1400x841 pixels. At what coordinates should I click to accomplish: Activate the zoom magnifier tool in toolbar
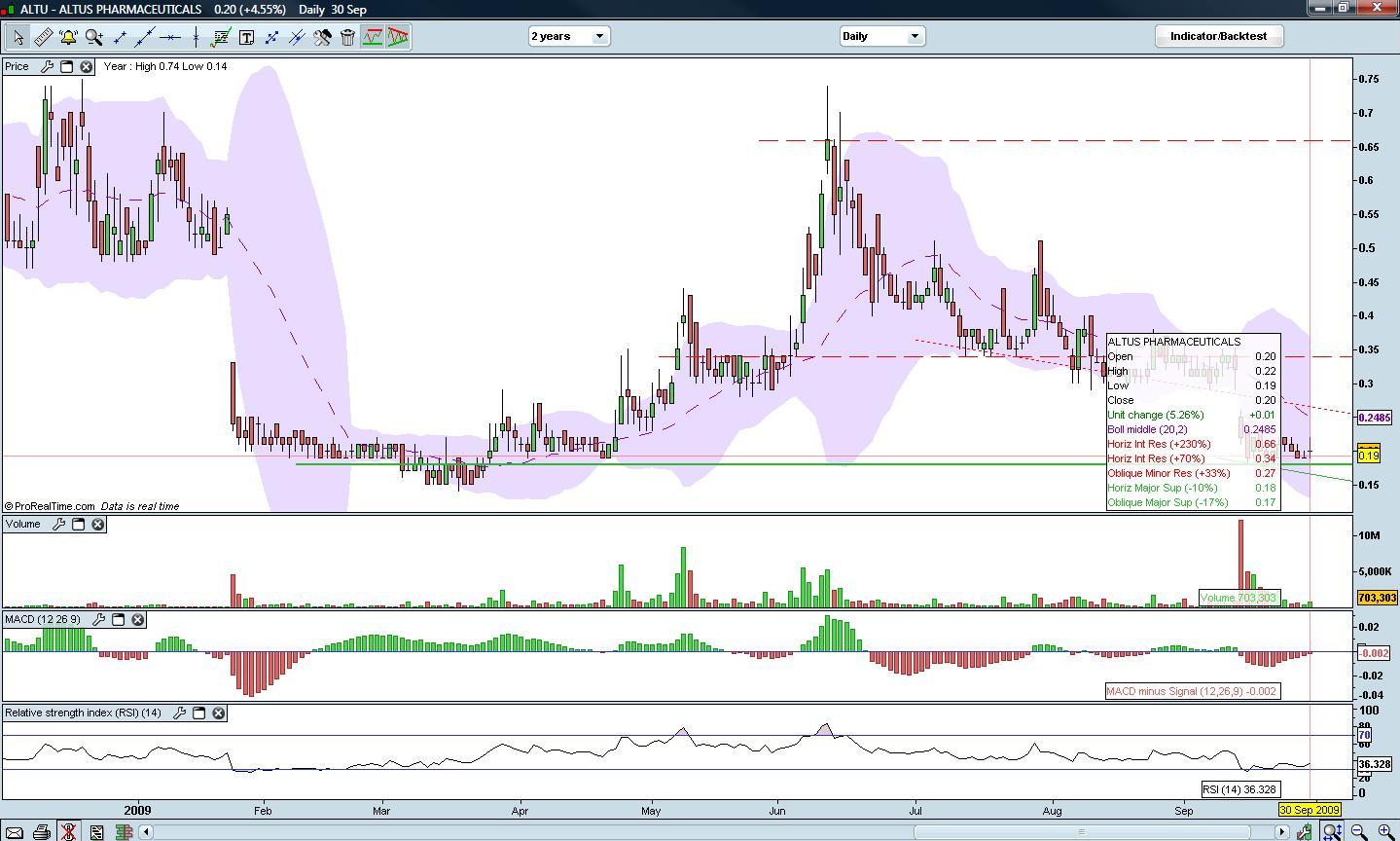(94, 37)
